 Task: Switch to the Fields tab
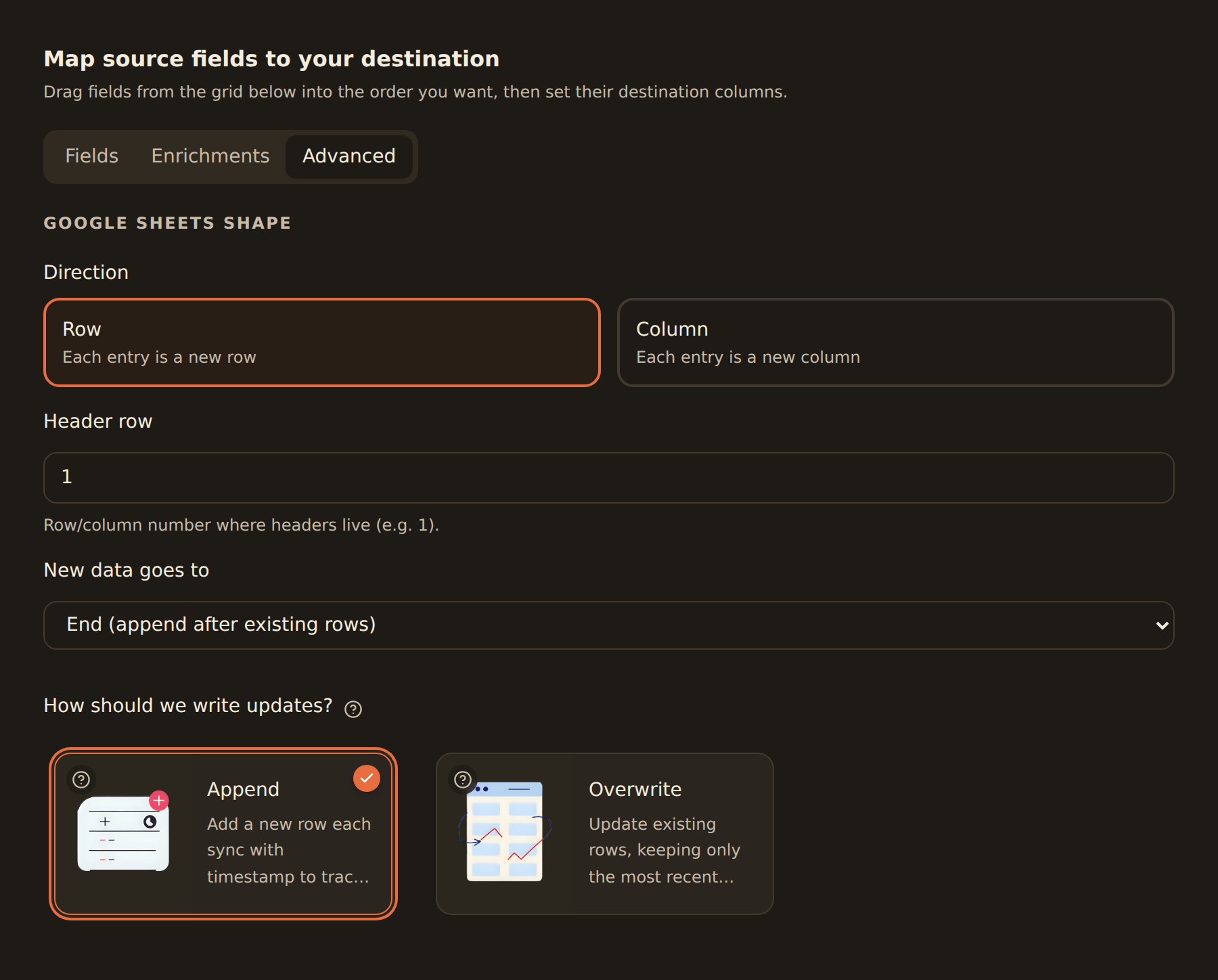(91, 156)
